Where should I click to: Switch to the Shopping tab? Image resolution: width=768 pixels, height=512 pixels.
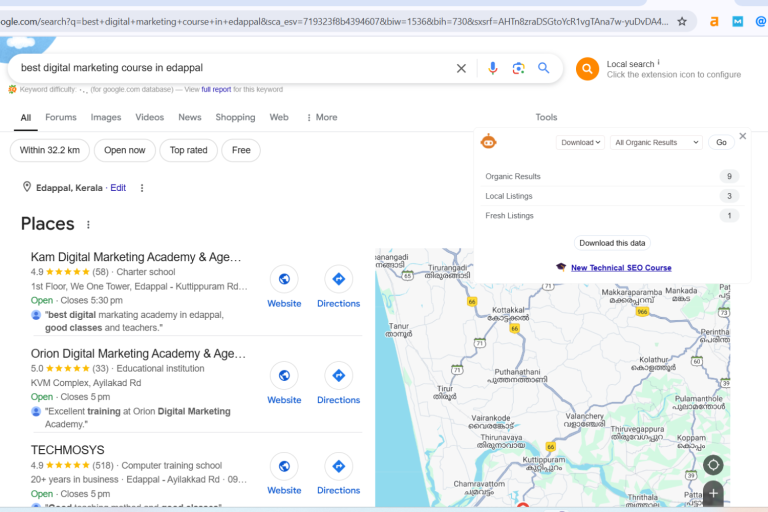[235, 118]
